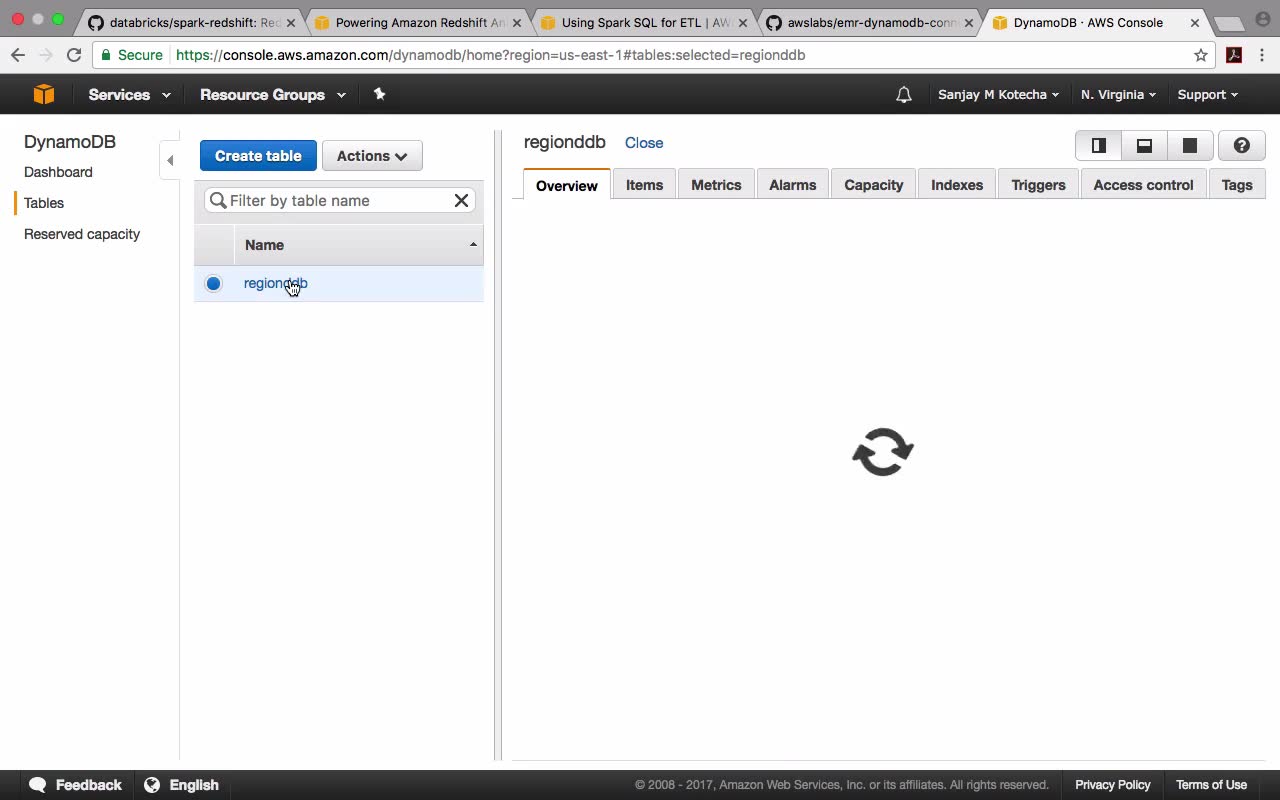Switch to the Overview tab
1280x800 pixels.
[x=567, y=185]
